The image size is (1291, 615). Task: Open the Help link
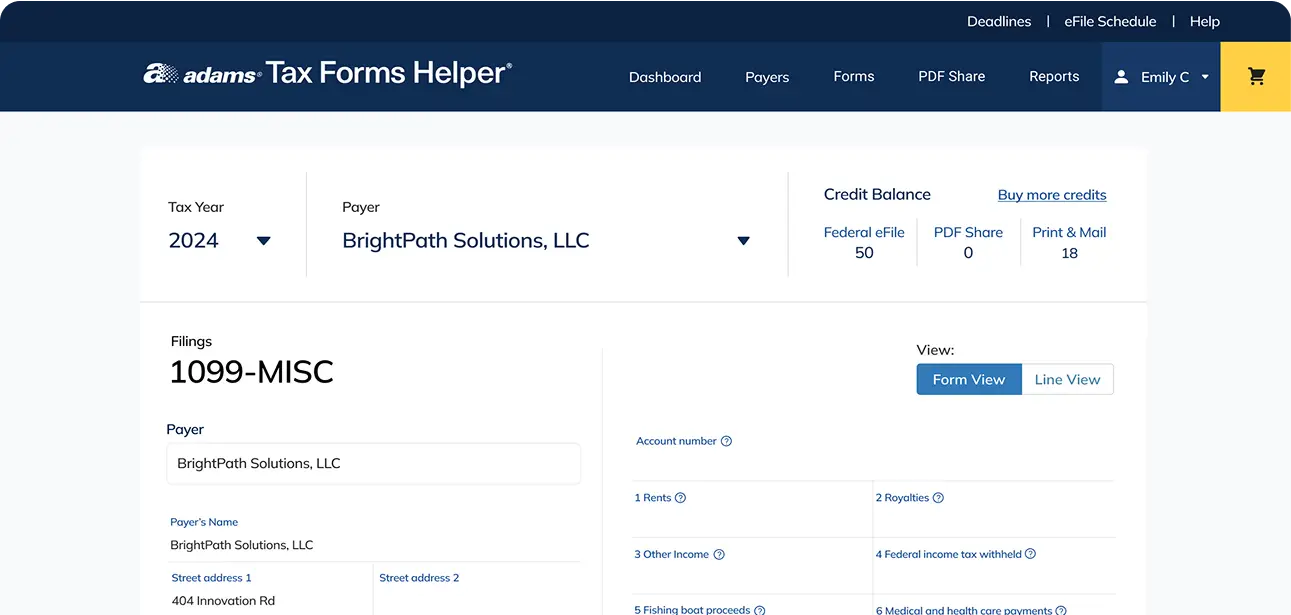pos(1205,21)
